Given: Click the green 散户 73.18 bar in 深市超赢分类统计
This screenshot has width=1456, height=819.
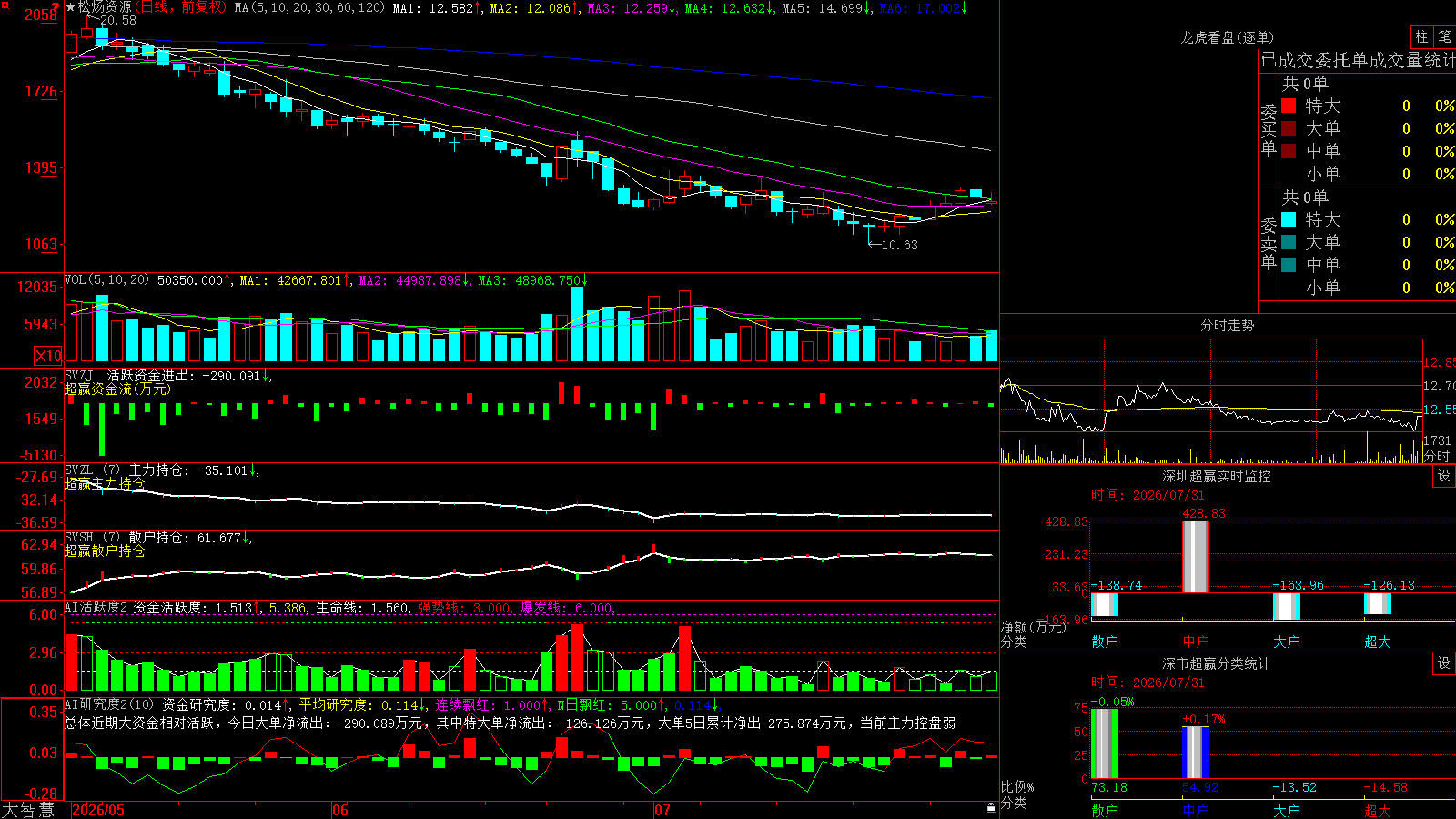Looking at the screenshot, I should tap(1105, 743).
